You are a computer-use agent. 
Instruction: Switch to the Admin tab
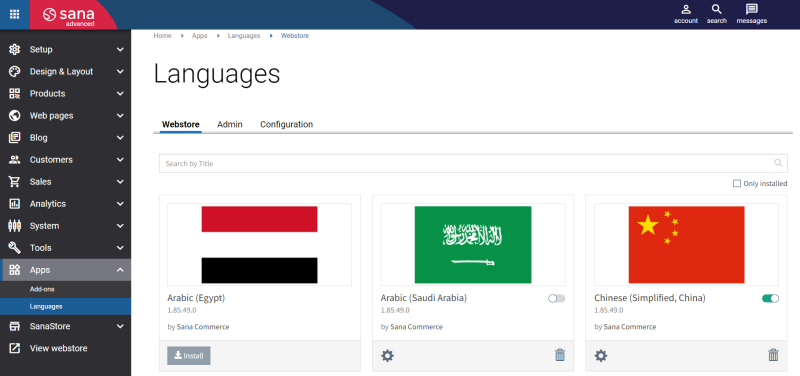tap(230, 124)
